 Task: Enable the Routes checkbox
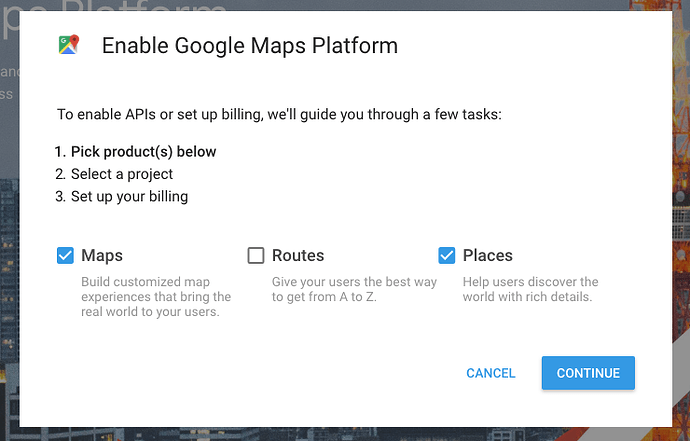[x=256, y=255]
